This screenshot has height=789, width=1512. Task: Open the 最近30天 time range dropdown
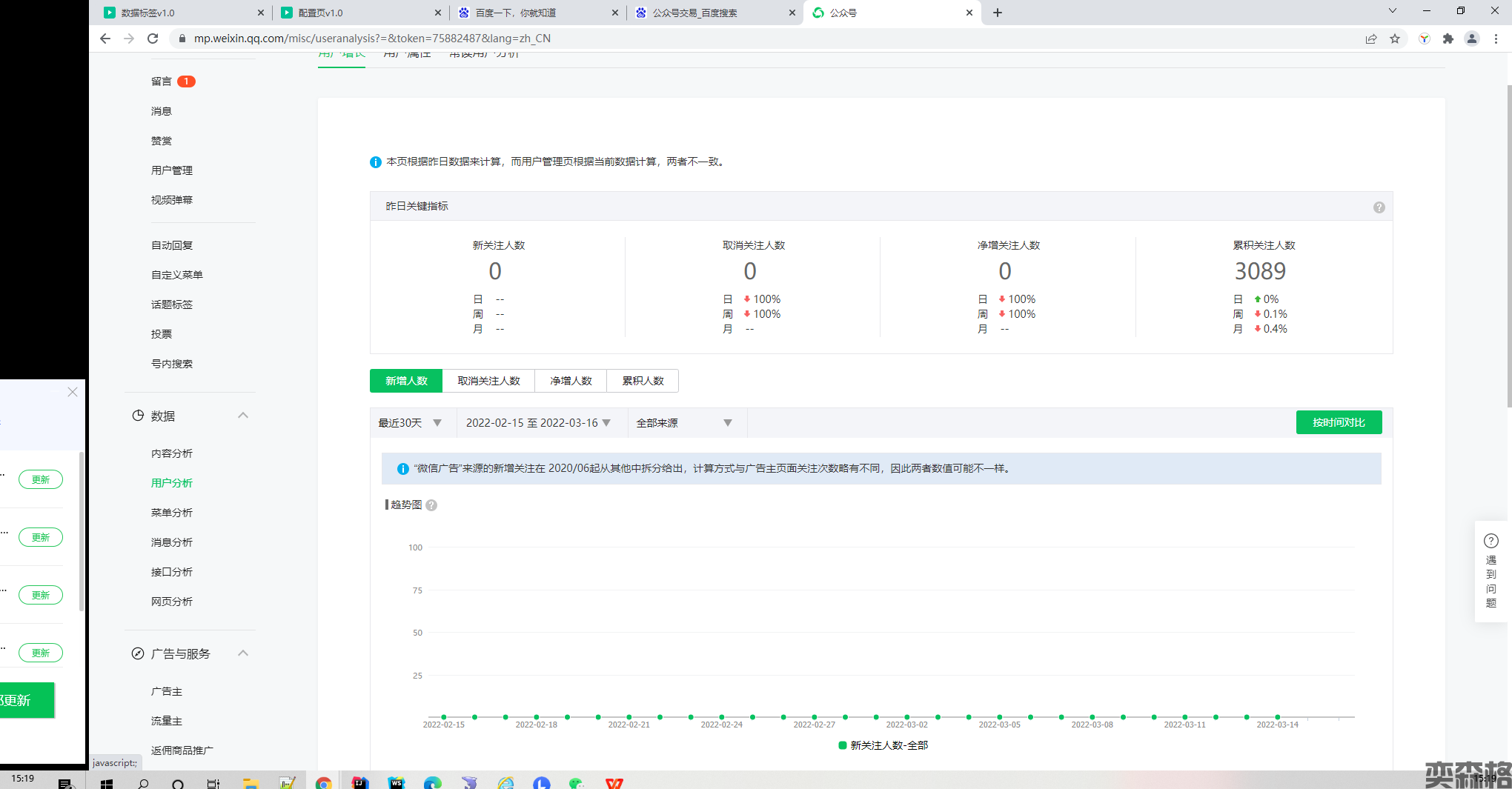click(411, 423)
